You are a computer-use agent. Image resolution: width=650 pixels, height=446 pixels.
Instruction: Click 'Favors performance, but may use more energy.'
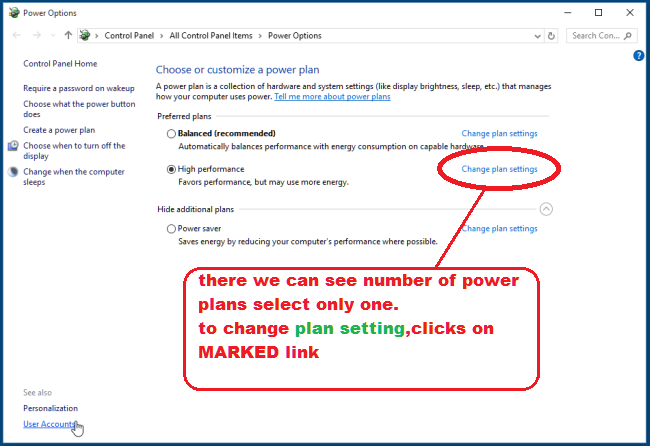(x=264, y=182)
